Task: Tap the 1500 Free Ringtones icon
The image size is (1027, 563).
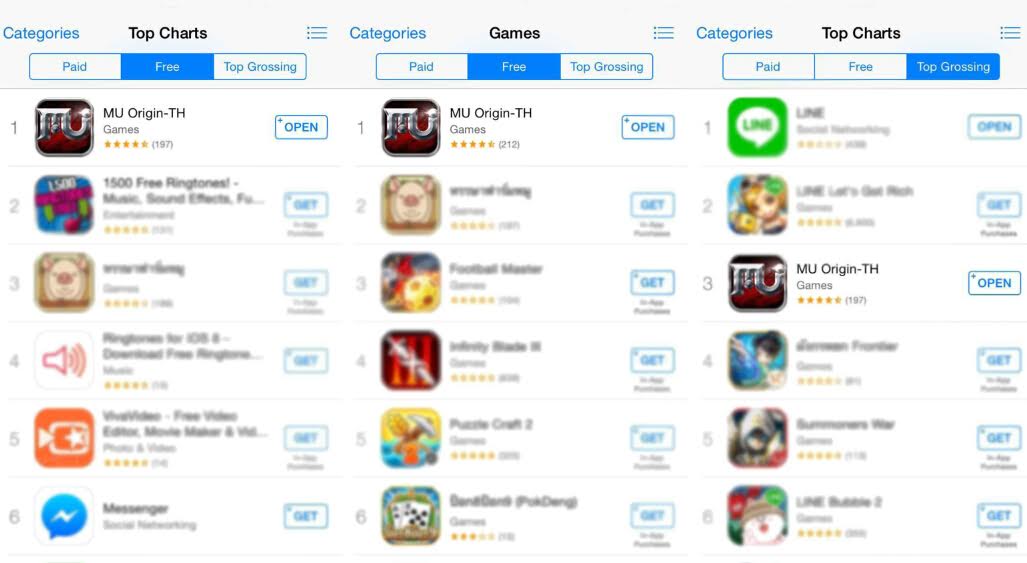Action: point(64,205)
